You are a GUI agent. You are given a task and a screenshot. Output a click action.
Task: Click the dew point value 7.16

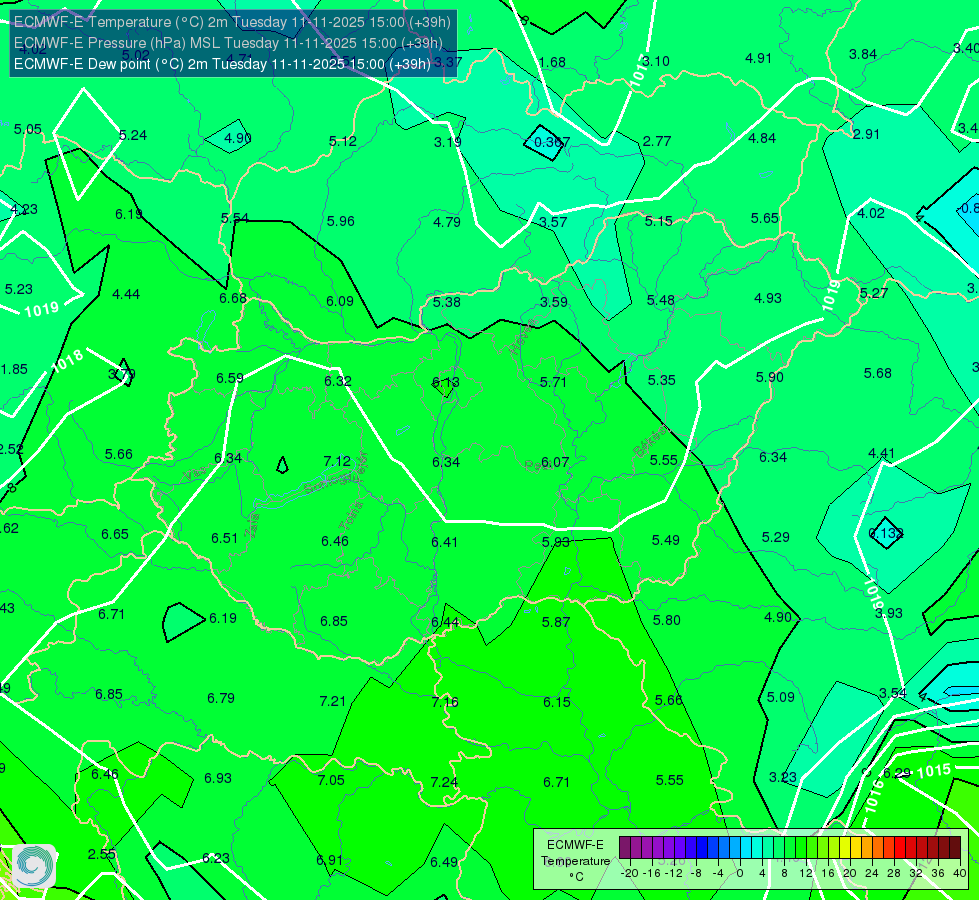[445, 702]
